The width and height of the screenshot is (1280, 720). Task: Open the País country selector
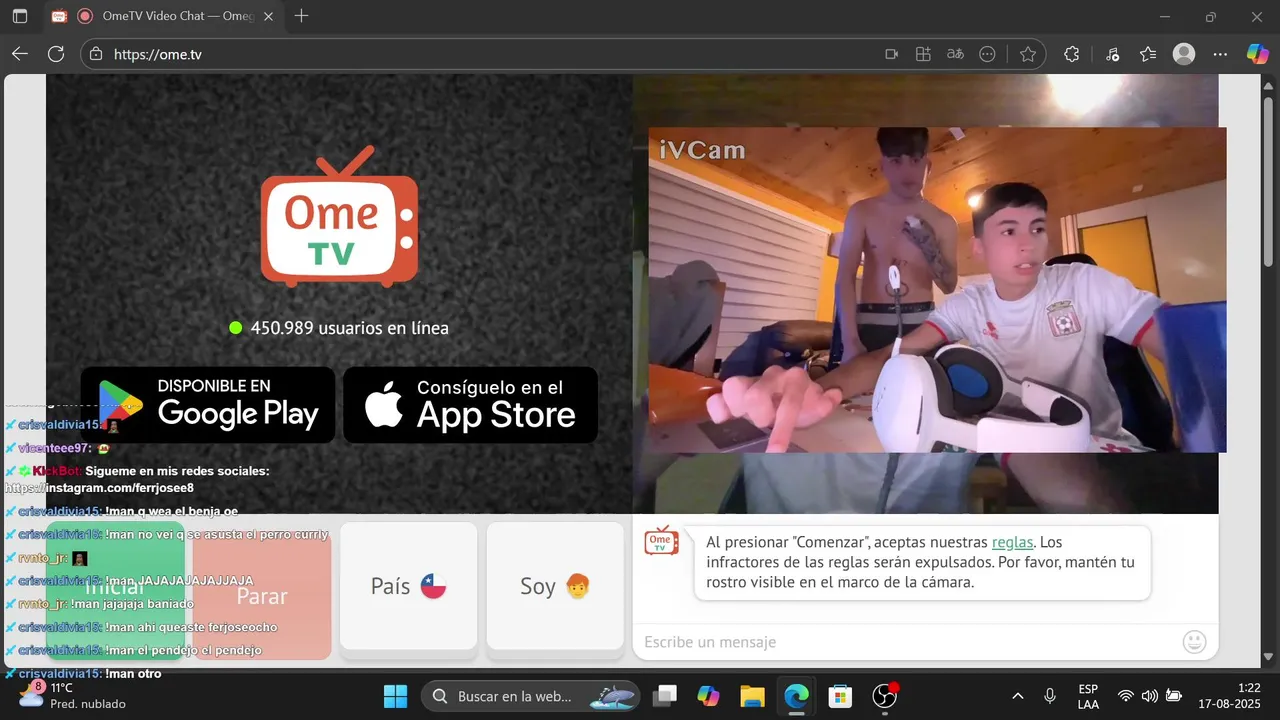(x=409, y=586)
